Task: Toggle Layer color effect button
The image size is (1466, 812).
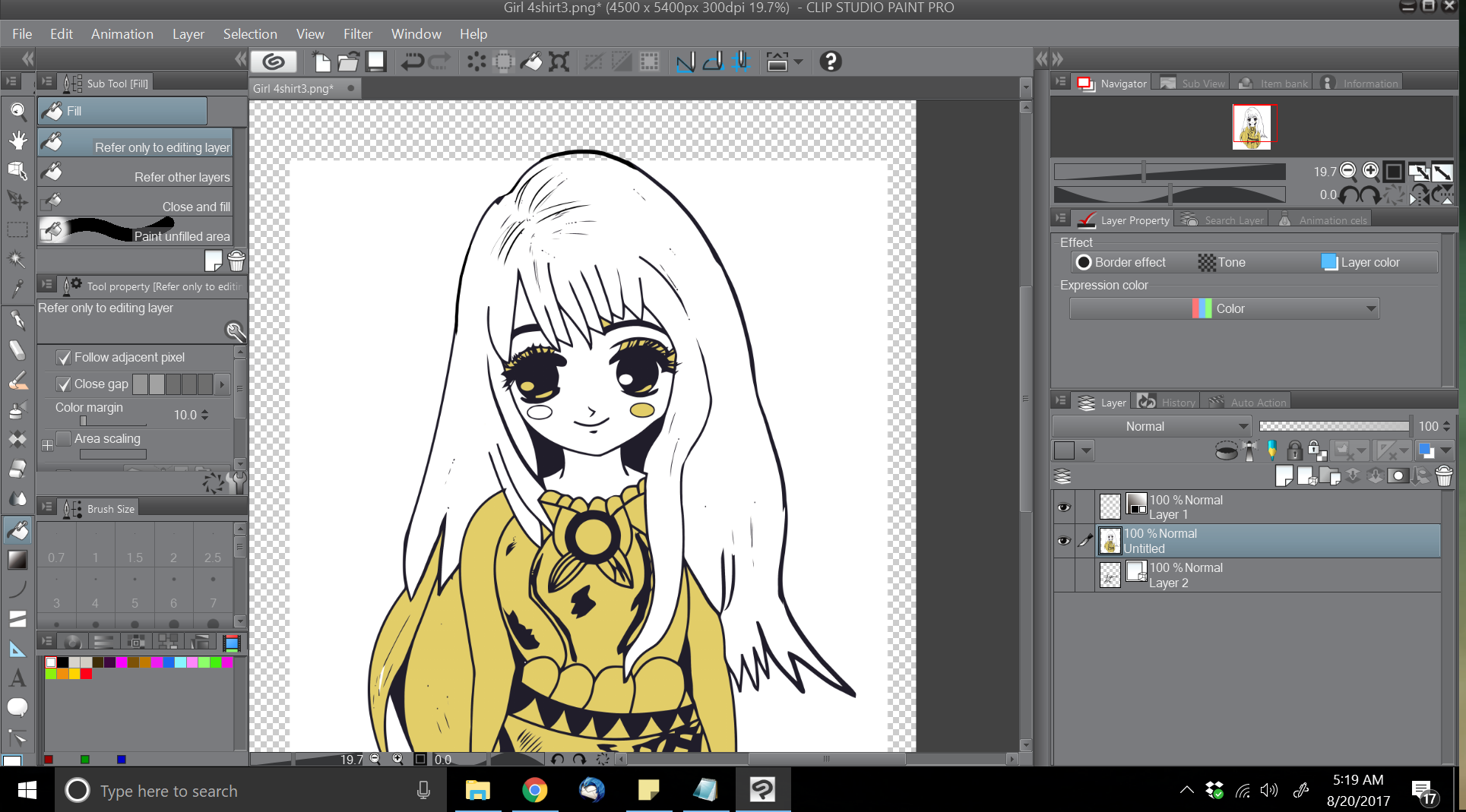Action: pyautogui.click(x=1360, y=262)
